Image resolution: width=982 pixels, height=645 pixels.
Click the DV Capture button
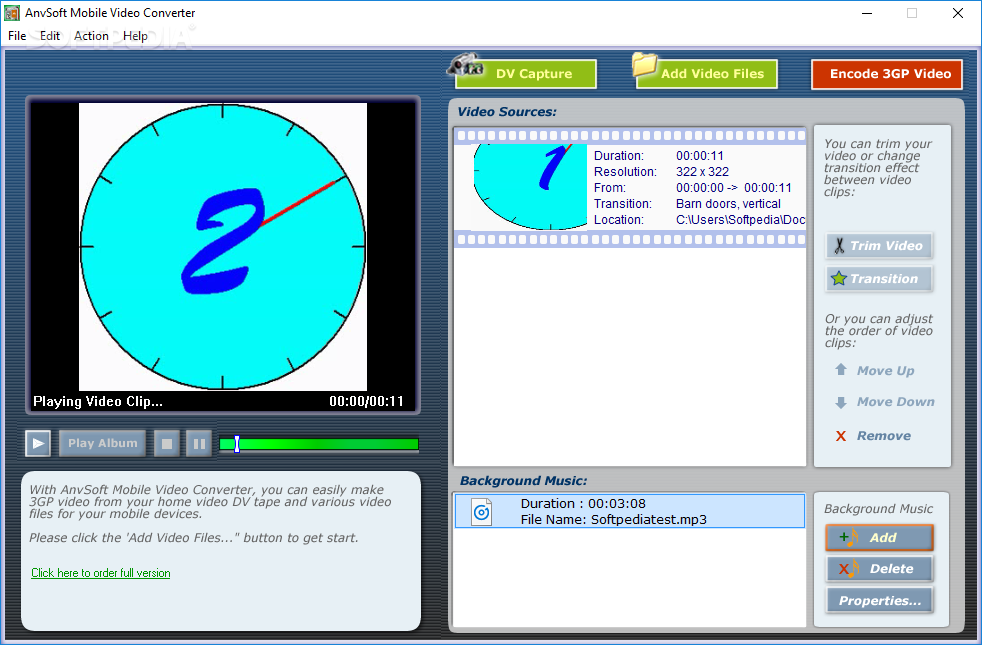click(x=526, y=74)
